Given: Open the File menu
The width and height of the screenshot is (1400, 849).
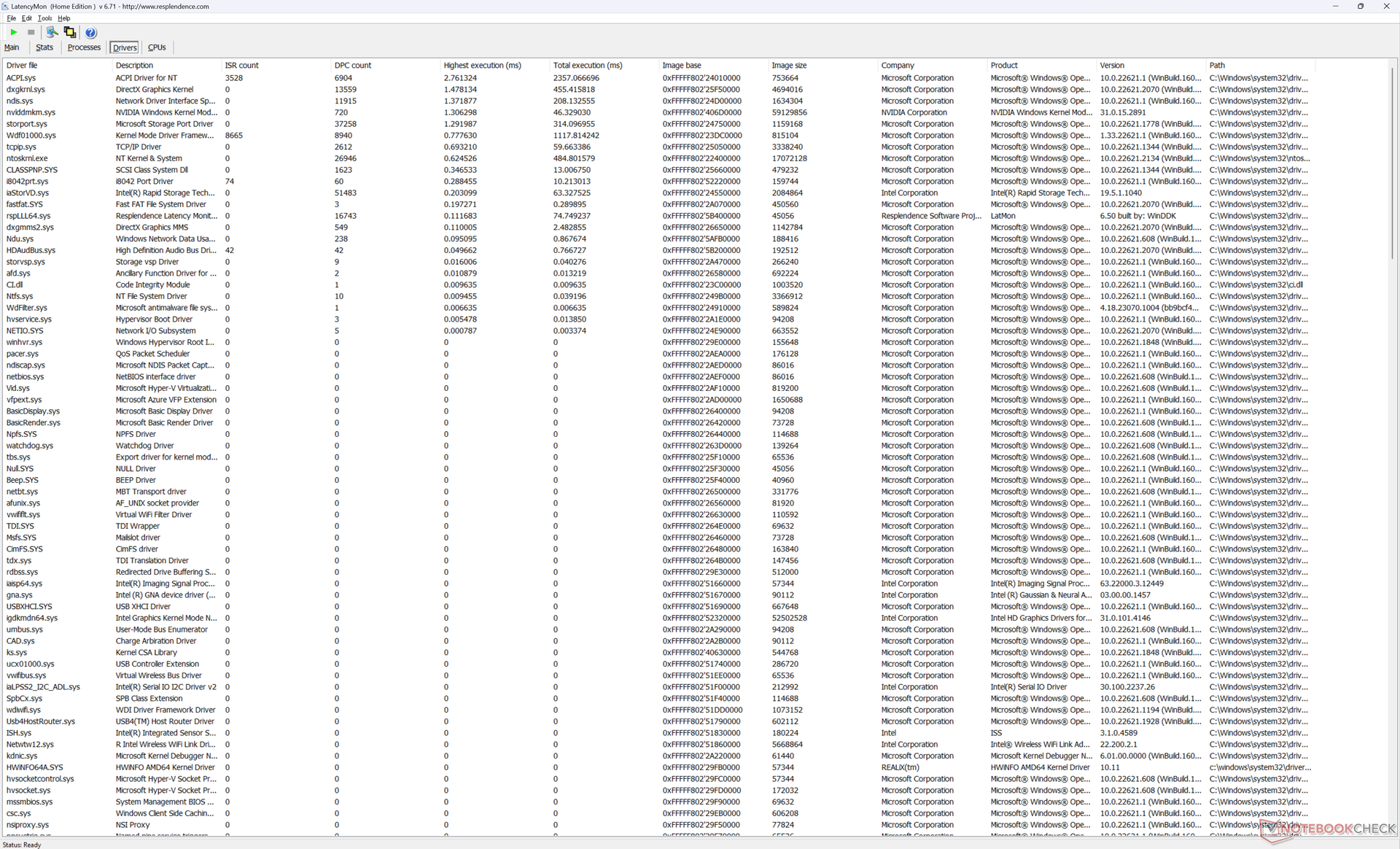Looking at the screenshot, I should tap(11, 18).
